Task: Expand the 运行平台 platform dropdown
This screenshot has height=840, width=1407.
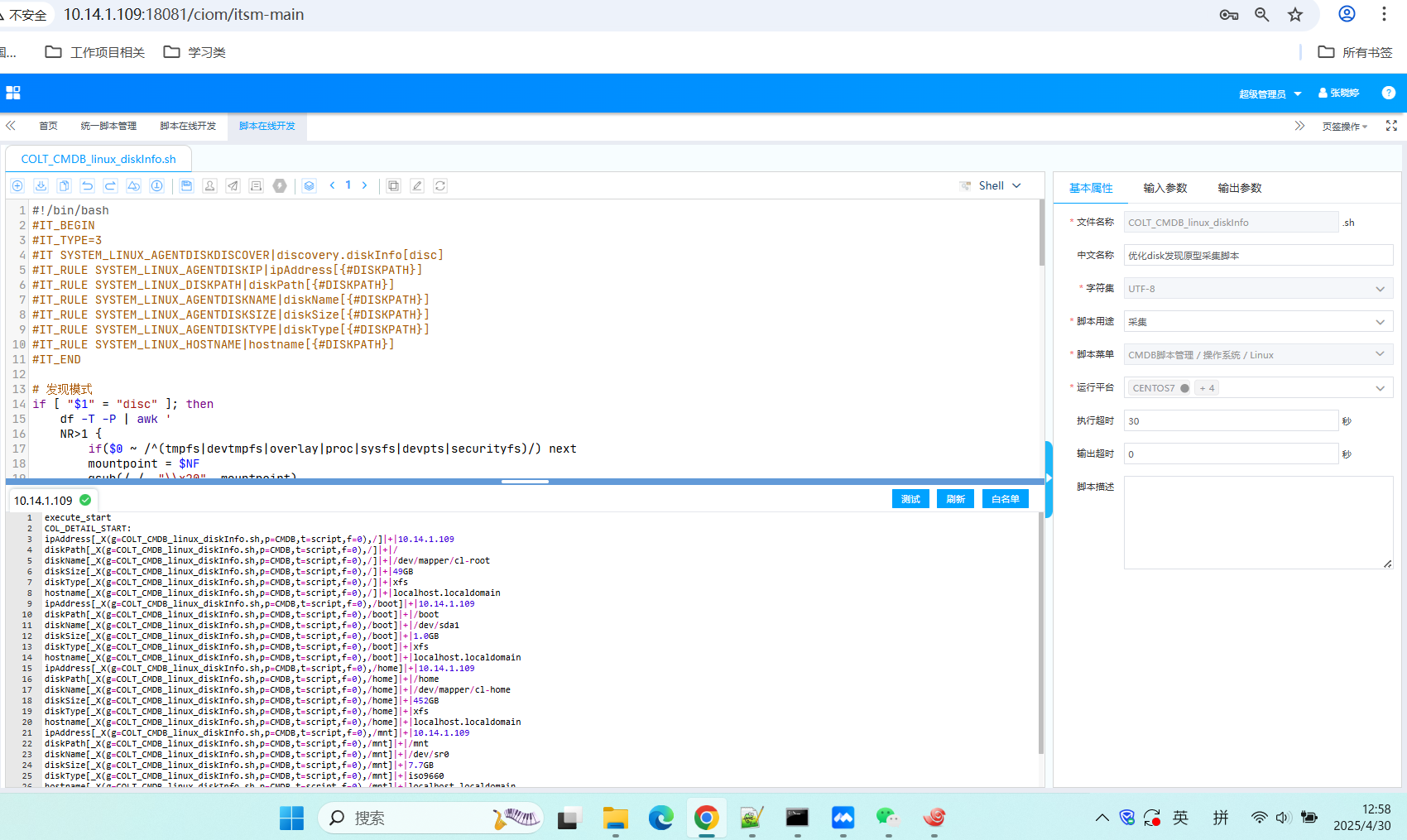Action: 1379,387
